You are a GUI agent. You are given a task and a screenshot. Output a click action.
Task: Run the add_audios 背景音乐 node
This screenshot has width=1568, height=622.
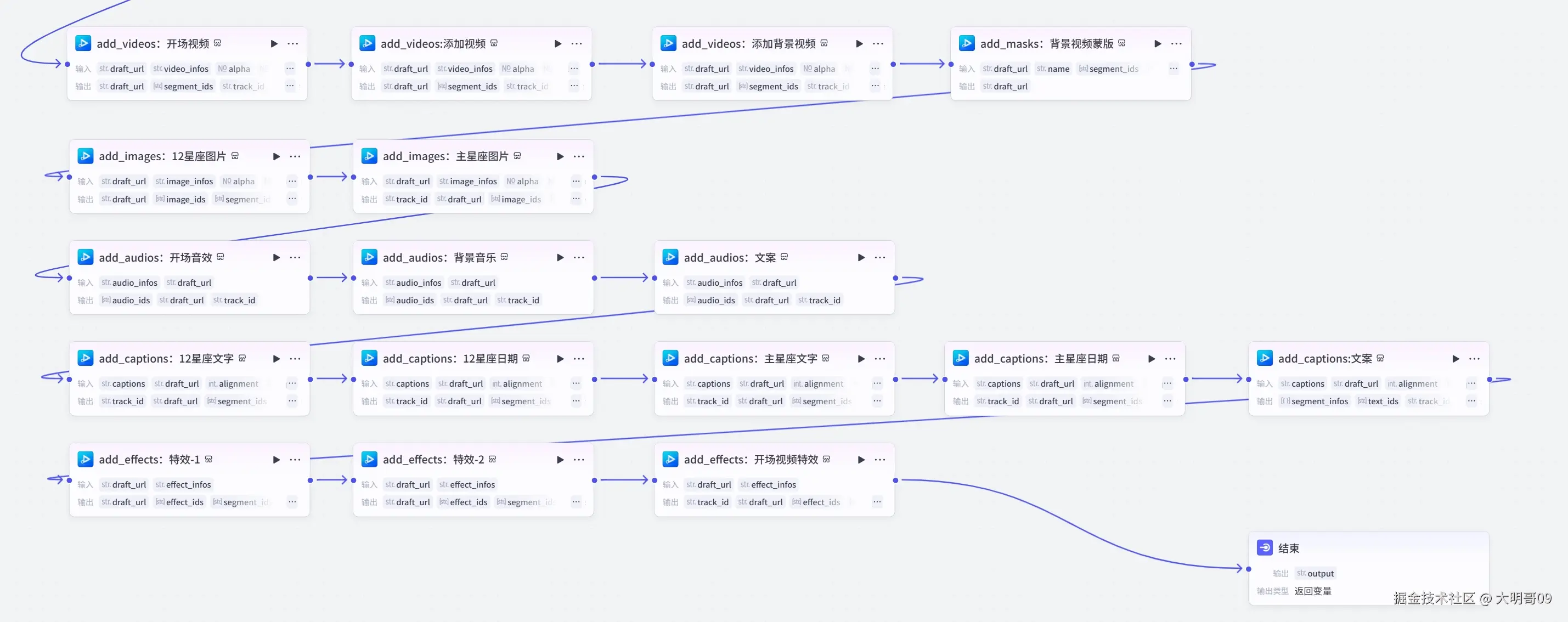[x=560, y=257]
